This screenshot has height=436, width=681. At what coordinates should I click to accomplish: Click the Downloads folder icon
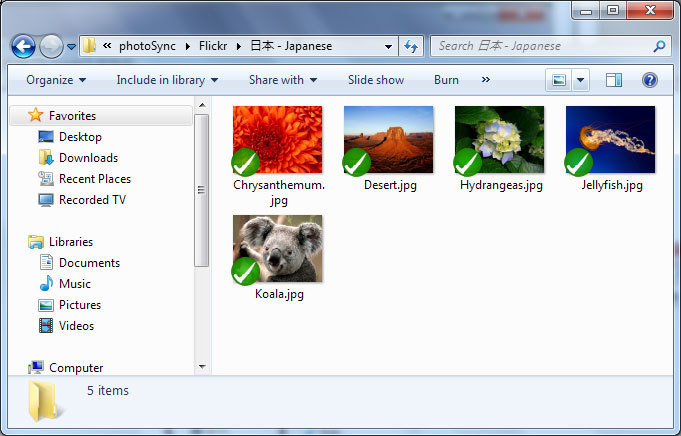tap(46, 157)
